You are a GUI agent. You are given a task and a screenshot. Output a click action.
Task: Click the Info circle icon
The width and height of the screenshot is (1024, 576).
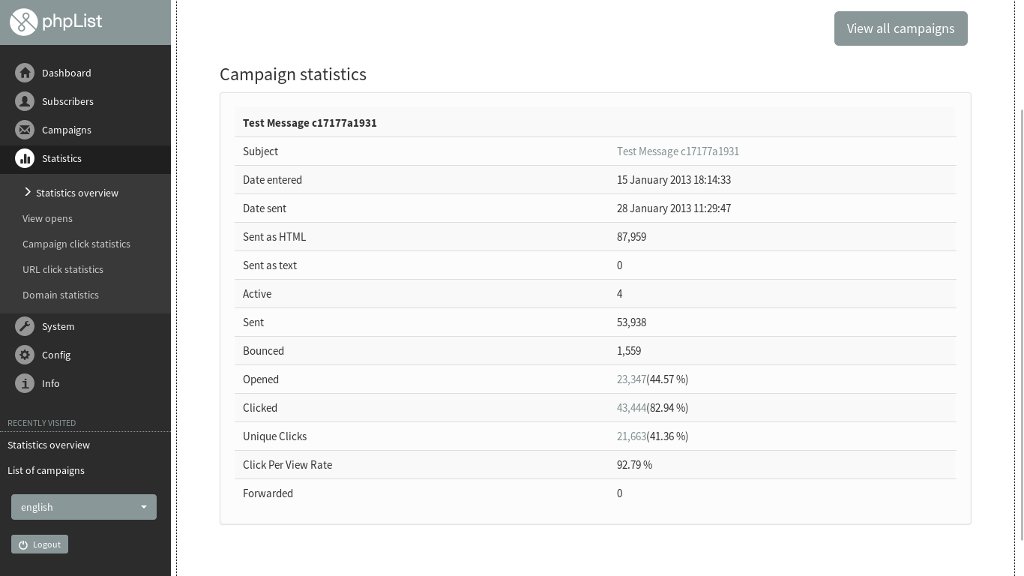click(25, 383)
